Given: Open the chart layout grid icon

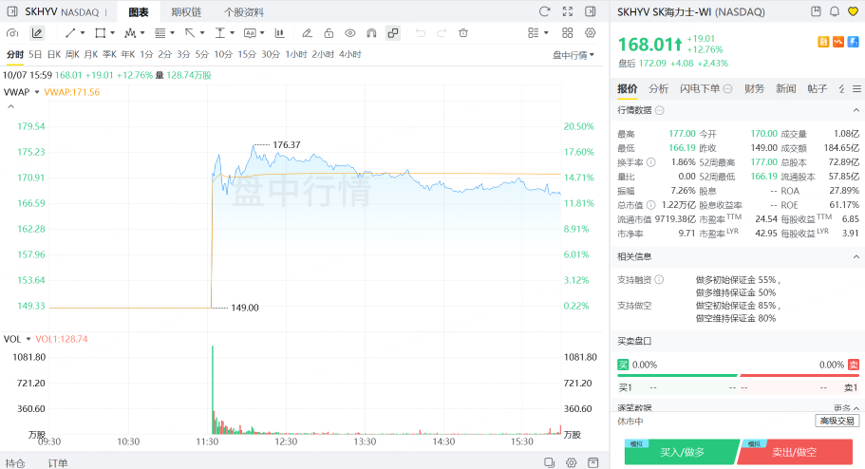Looking at the screenshot, I should [568, 33].
